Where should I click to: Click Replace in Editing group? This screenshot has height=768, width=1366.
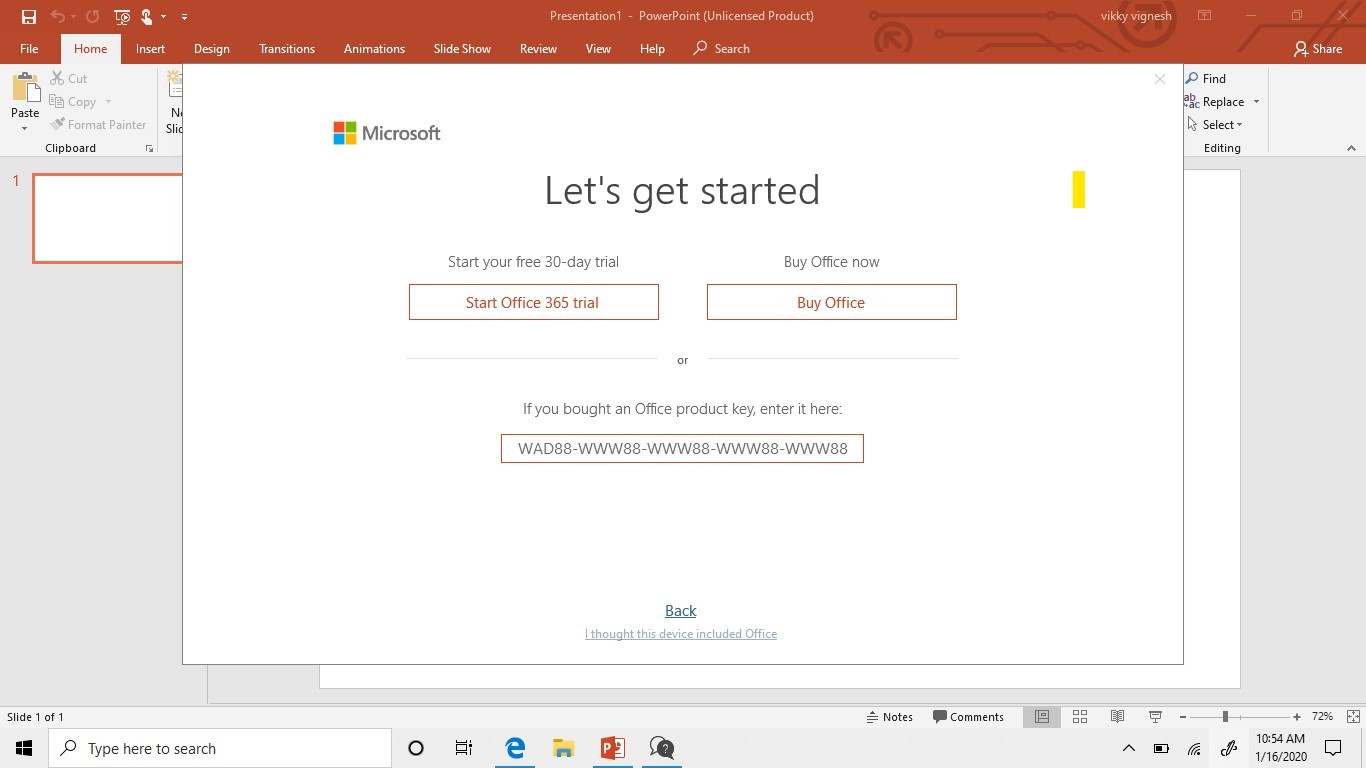click(1223, 101)
